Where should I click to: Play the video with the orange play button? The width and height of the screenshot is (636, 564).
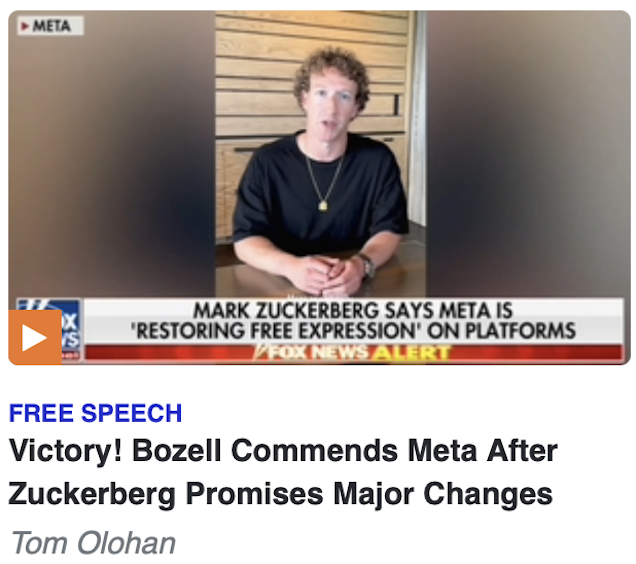(x=35, y=337)
